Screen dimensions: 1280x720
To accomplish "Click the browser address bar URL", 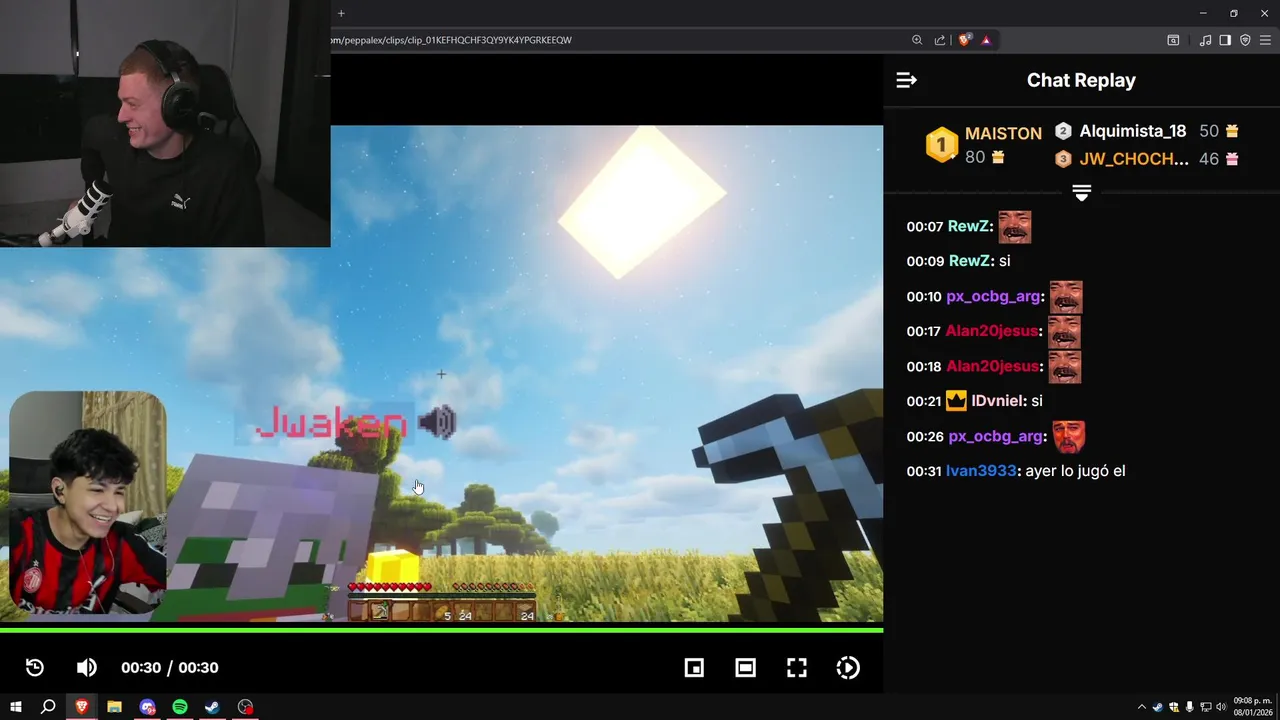I will tap(451, 40).
